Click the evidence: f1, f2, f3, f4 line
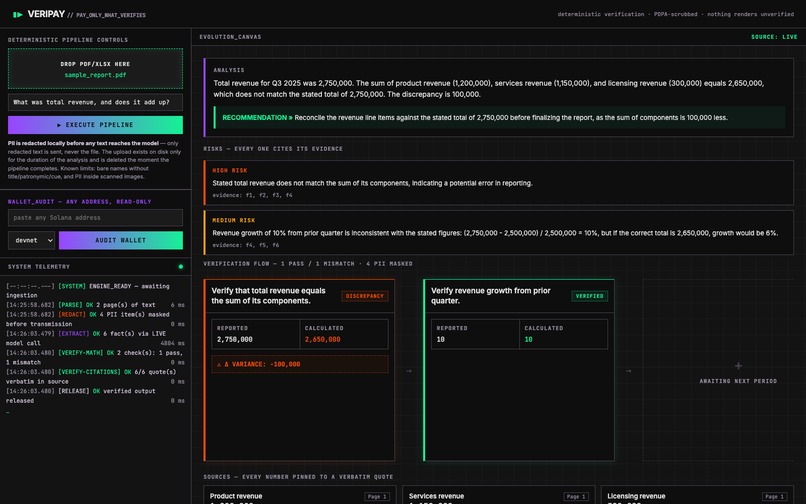Viewport: 806px width, 504px height. pos(252,195)
